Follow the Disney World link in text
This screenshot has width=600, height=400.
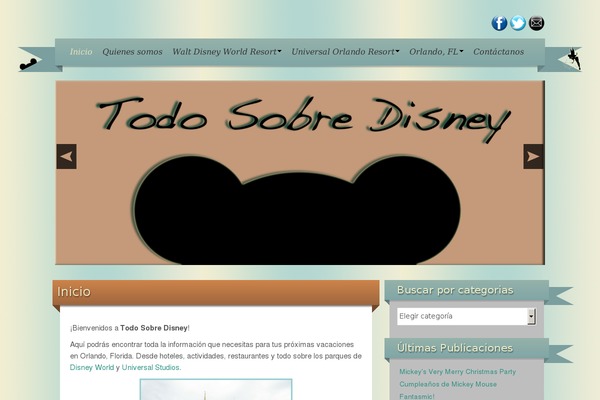point(92,367)
